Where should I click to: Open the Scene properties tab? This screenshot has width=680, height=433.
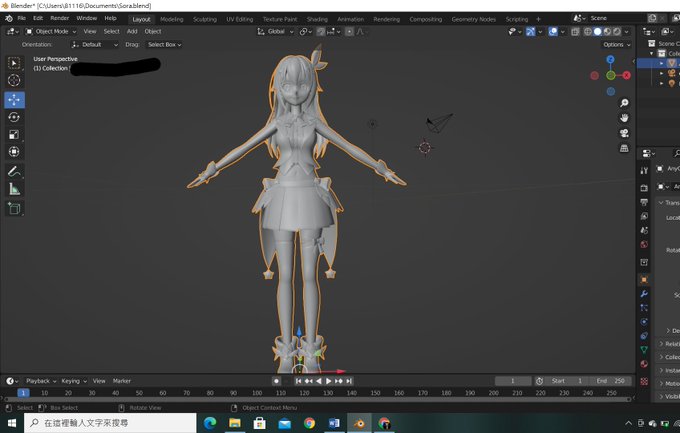pos(644,230)
